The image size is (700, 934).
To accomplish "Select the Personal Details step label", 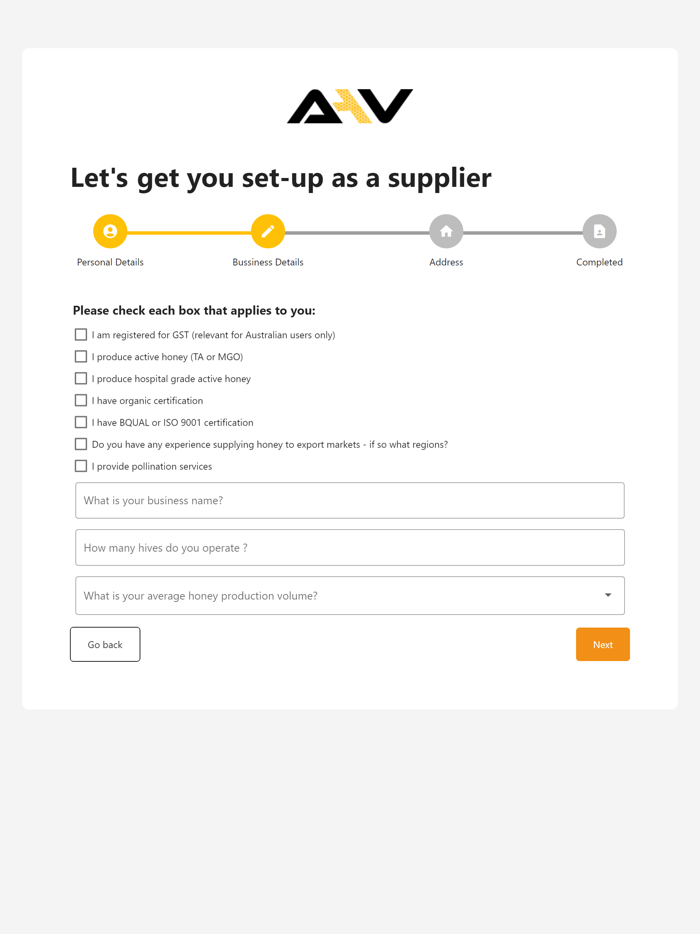I will (110, 262).
